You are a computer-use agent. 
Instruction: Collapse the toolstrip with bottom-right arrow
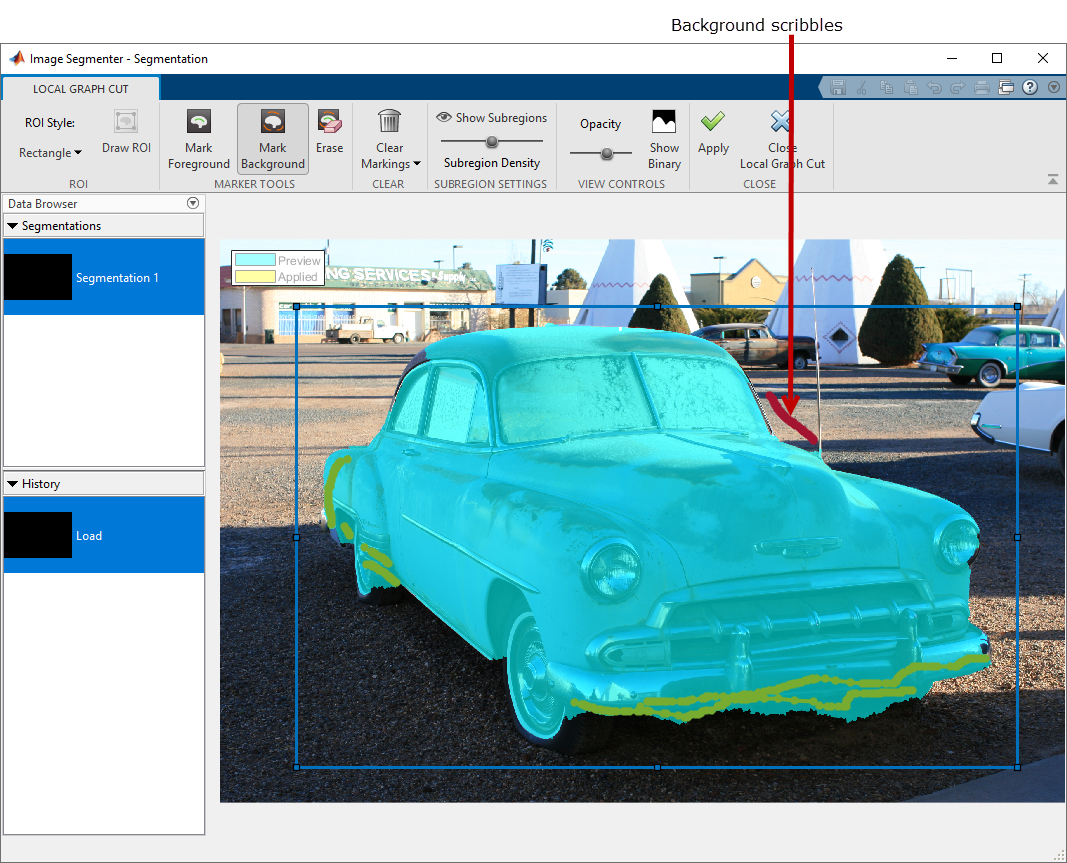coord(1053,180)
